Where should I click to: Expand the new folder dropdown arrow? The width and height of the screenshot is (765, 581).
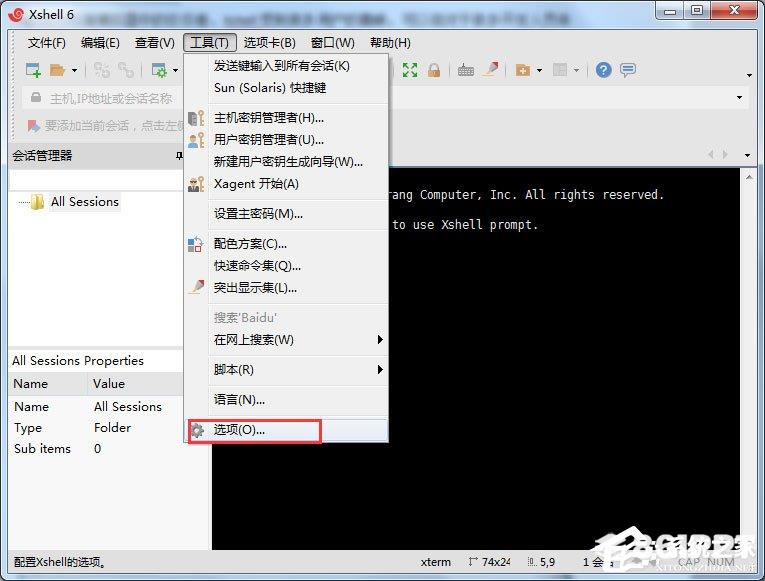coord(539,71)
